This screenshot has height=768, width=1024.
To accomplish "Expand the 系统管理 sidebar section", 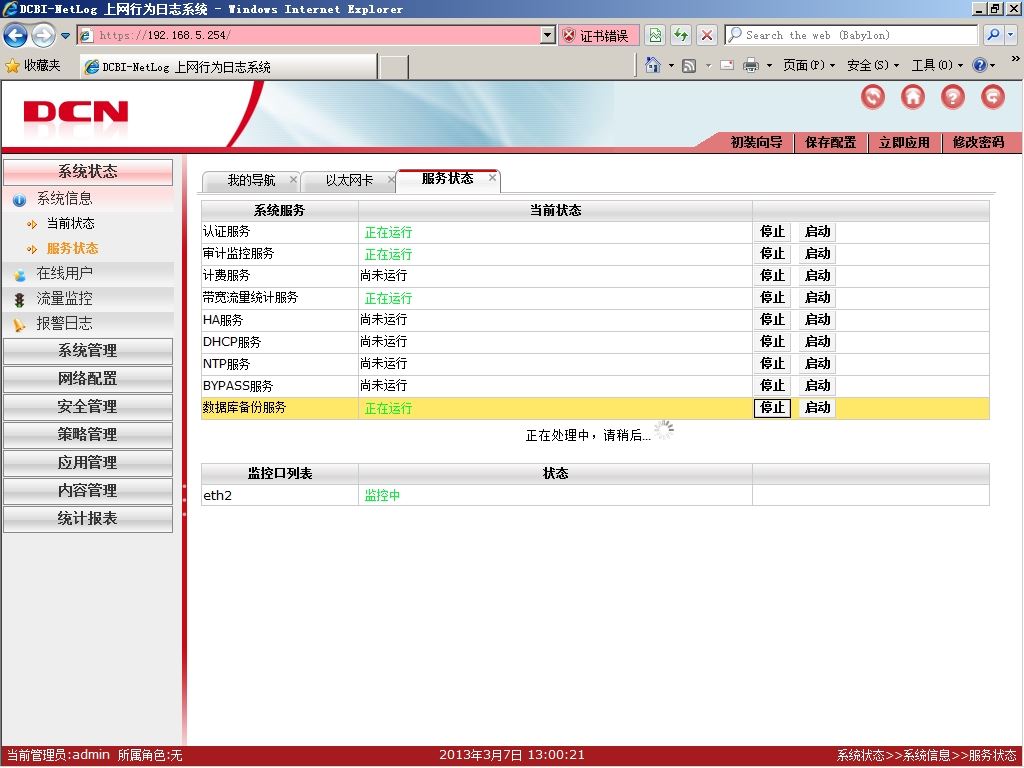I will point(88,351).
